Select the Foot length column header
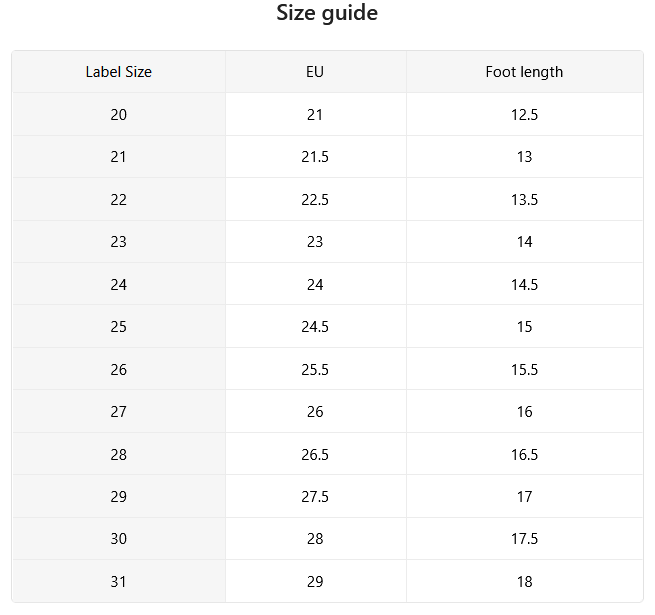The width and height of the screenshot is (655, 615). click(x=525, y=72)
